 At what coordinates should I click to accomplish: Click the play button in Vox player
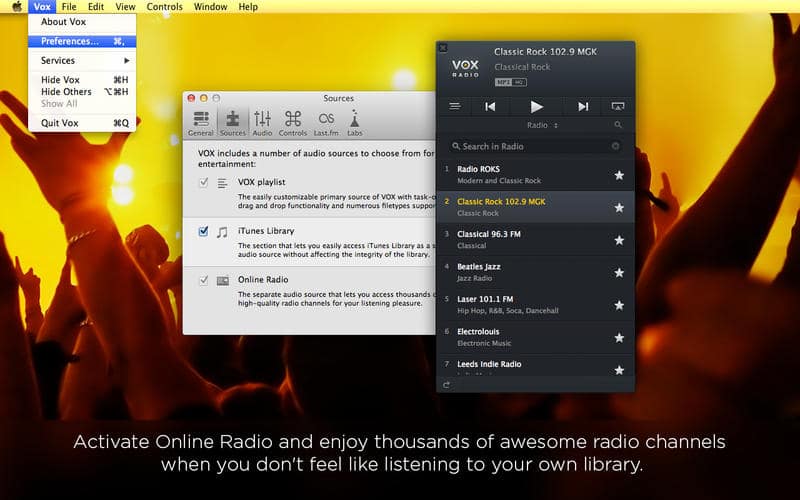536,106
